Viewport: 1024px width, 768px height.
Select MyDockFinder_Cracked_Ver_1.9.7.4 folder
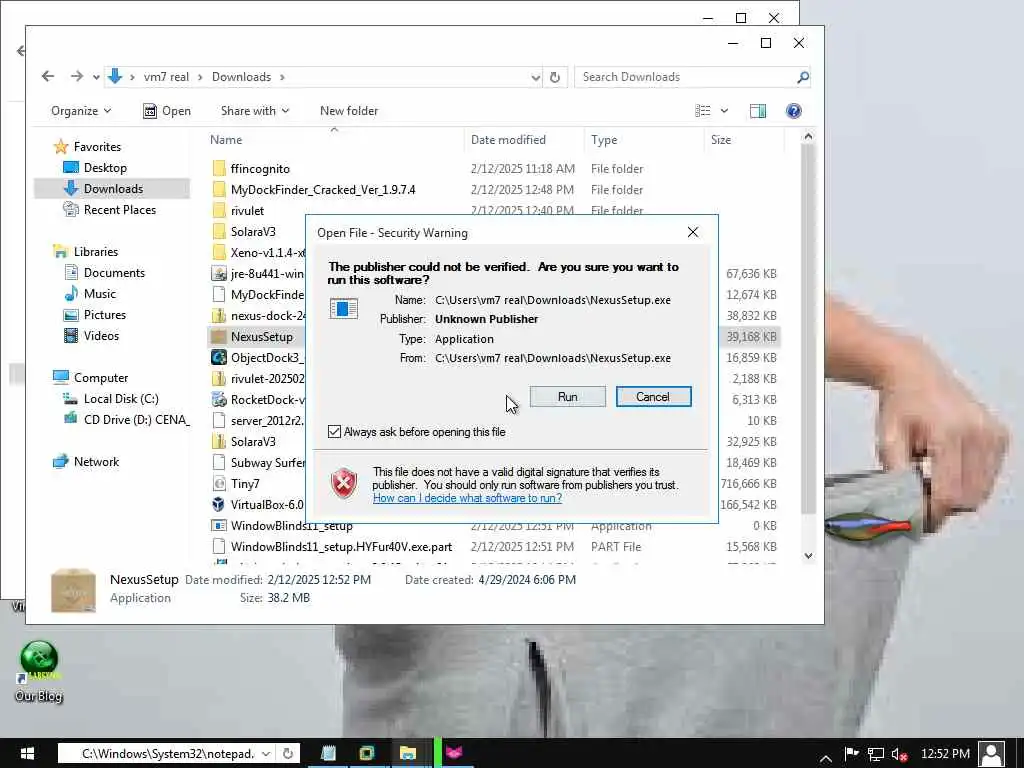click(x=323, y=189)
